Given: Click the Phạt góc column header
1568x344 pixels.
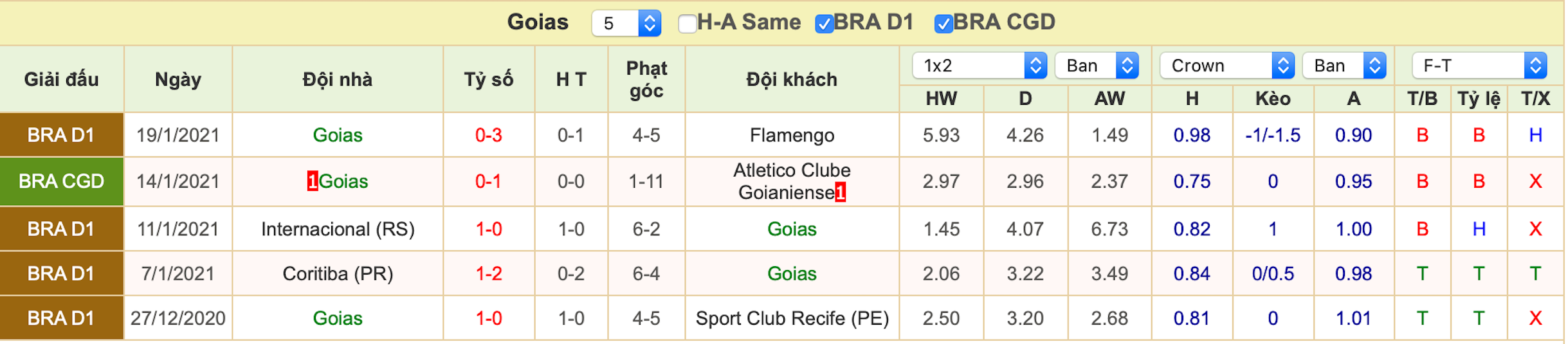Looking at the screenshot, I should (x=646, y=79).
